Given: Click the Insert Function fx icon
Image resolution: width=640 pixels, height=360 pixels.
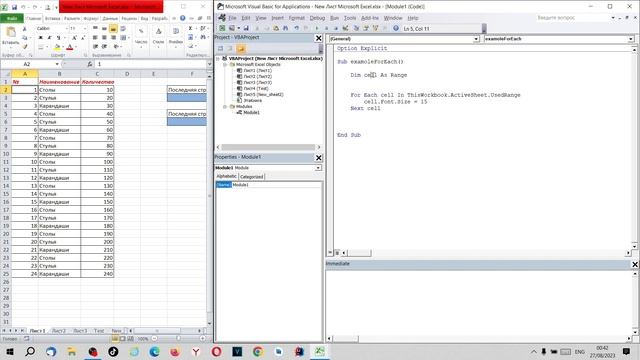Looking at the screenshot, I should point(89,64).
